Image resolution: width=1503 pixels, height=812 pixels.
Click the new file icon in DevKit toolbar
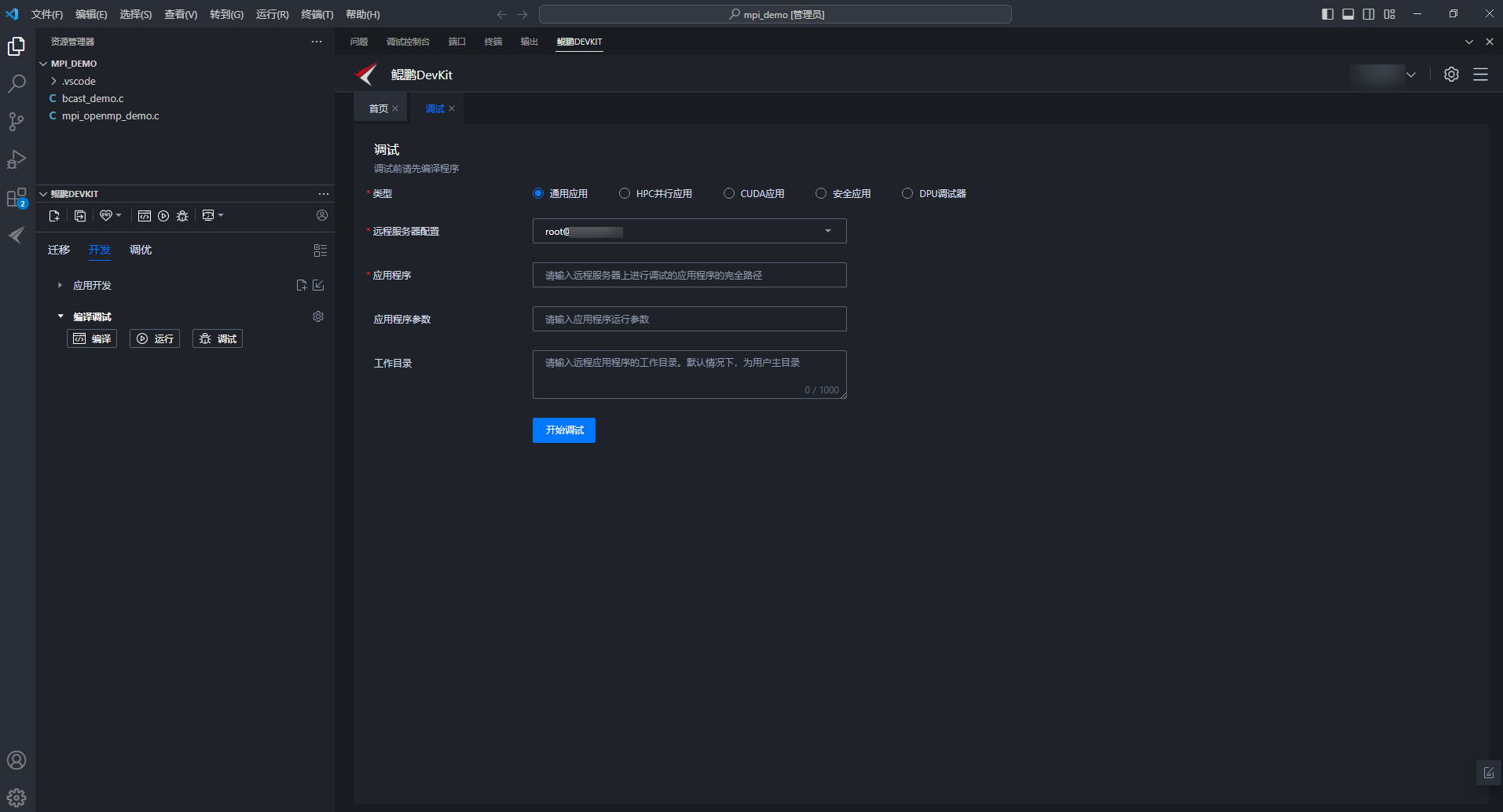[x=54, y=215]
